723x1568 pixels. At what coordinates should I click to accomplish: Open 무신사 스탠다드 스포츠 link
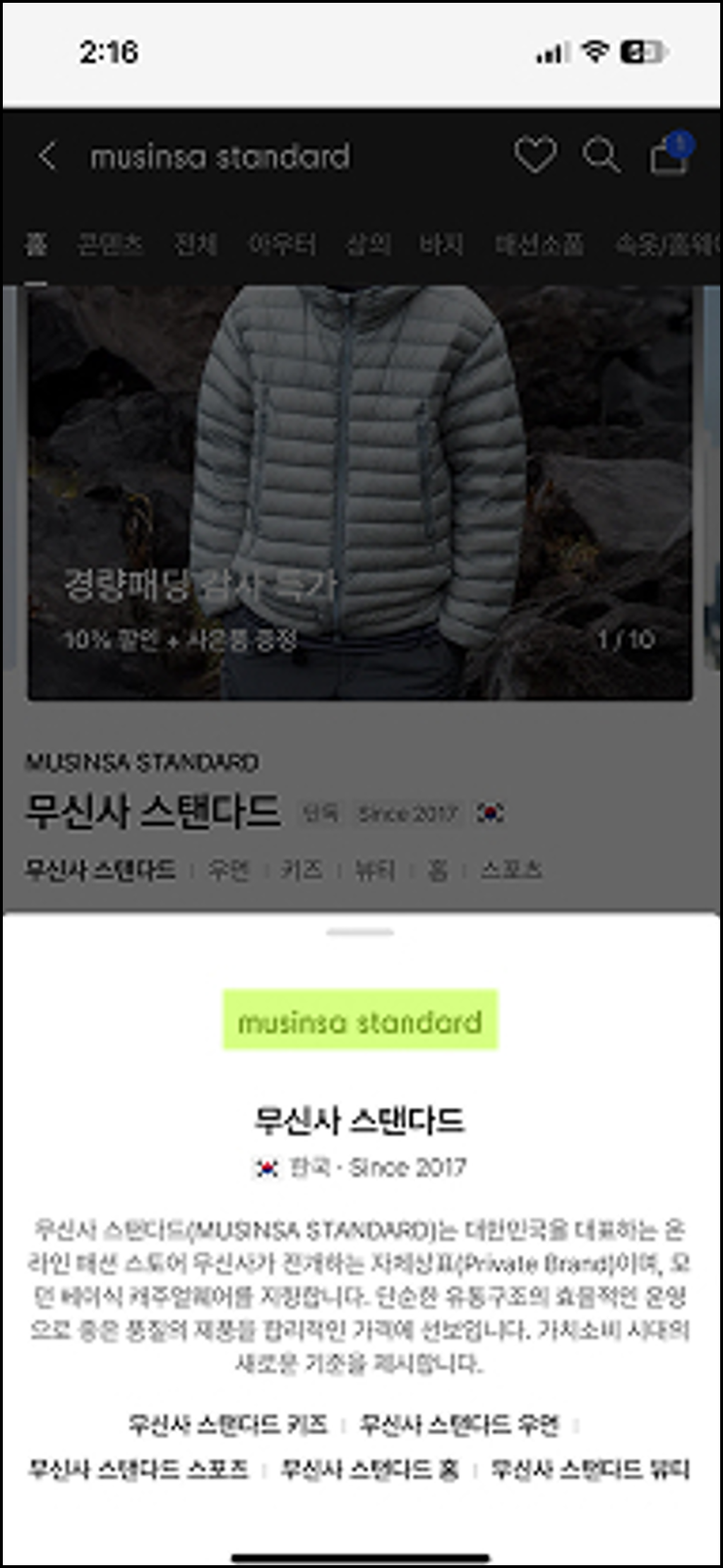138,1470
